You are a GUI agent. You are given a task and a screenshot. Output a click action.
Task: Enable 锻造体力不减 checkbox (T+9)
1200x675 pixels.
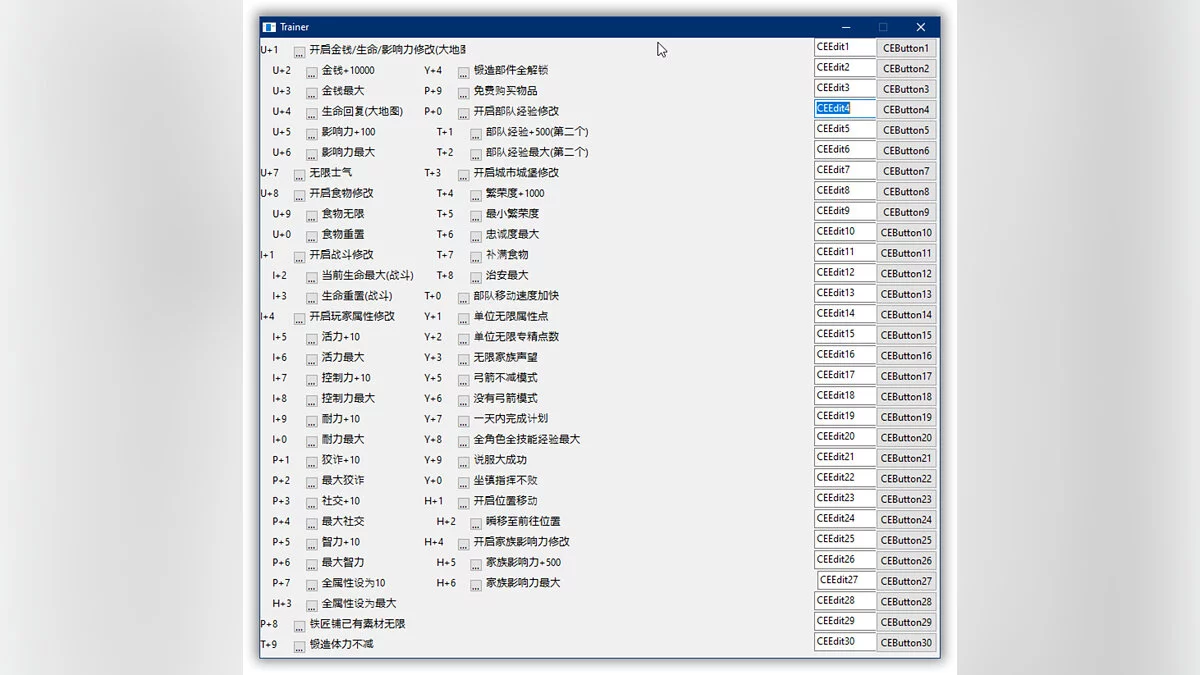(300, 646)
